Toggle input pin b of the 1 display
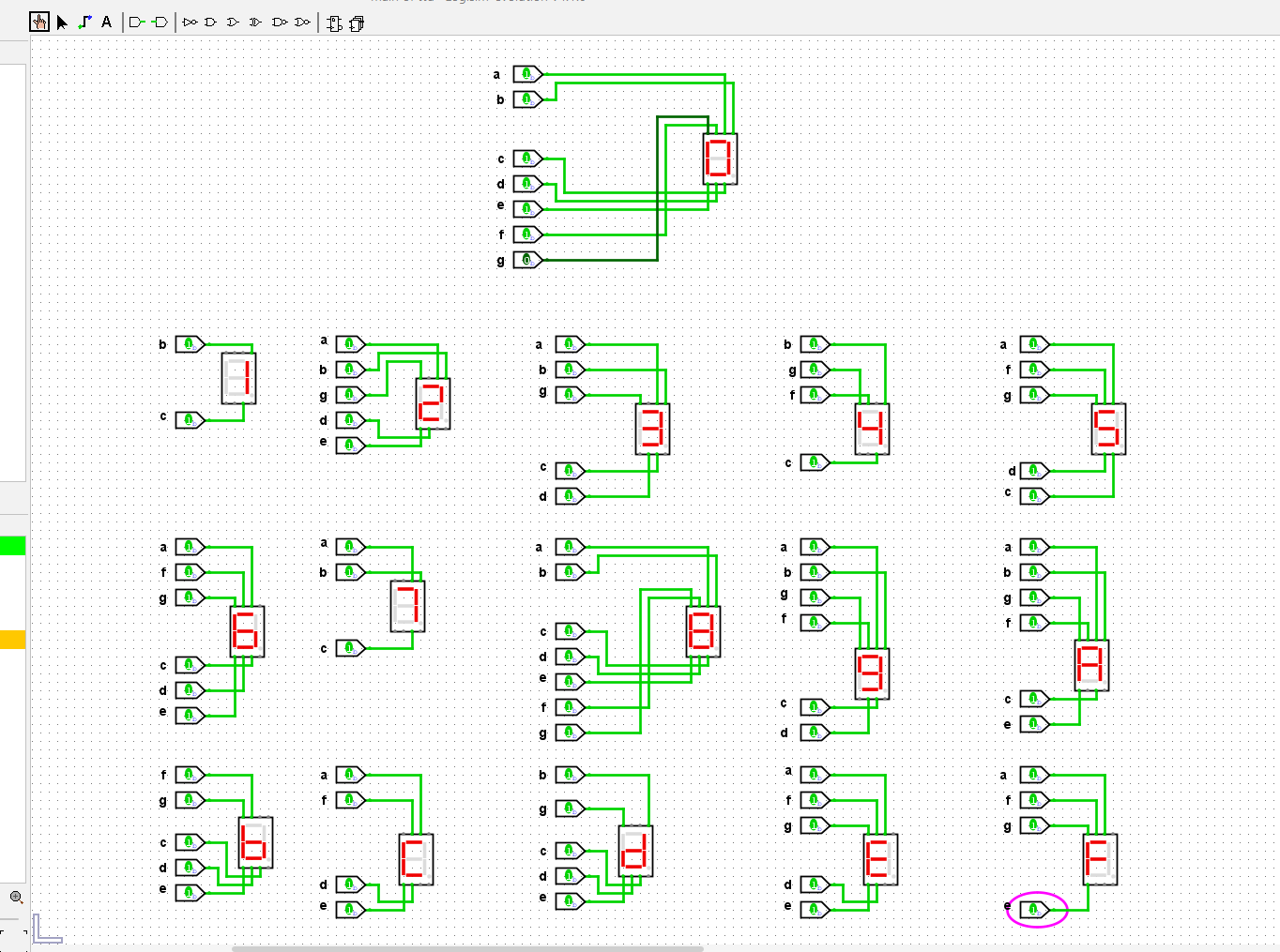Image resolution: width=1280 pixels, height=952 pixels. coord(190,344)
